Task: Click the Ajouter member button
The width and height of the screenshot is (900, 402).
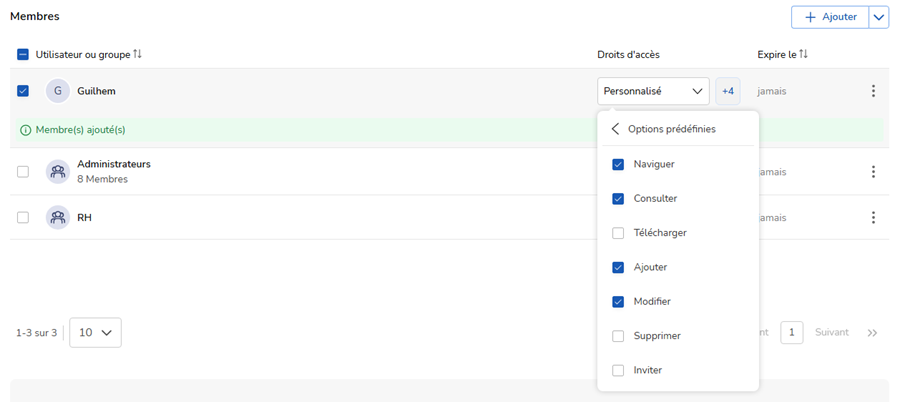Action: pos(830,17)
